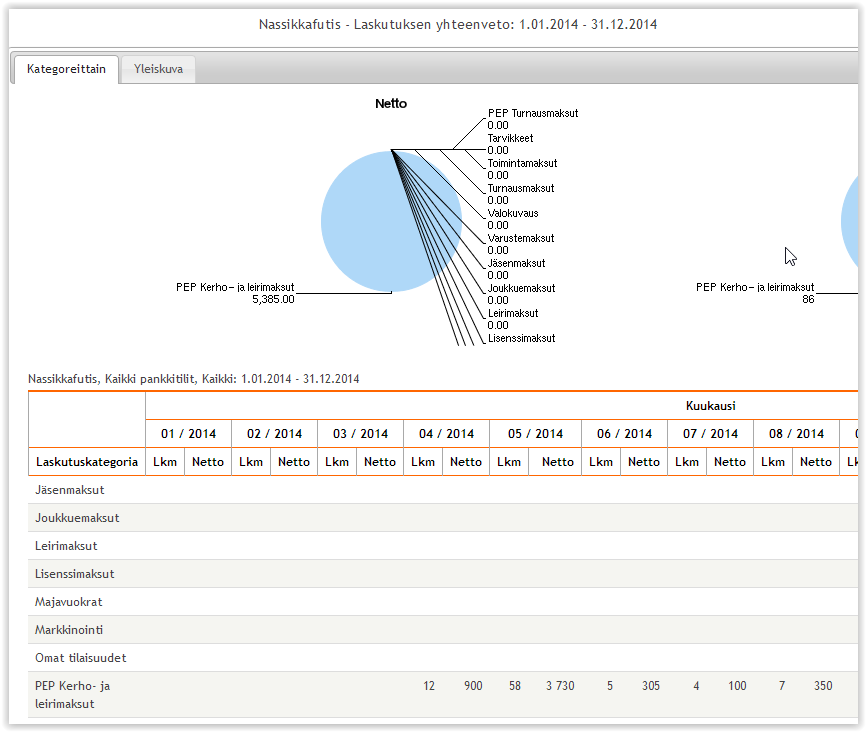Select the PEP Kerho- ja leirimaksut row label
Viewport: 866px width, 732px height.
(72, 695)
